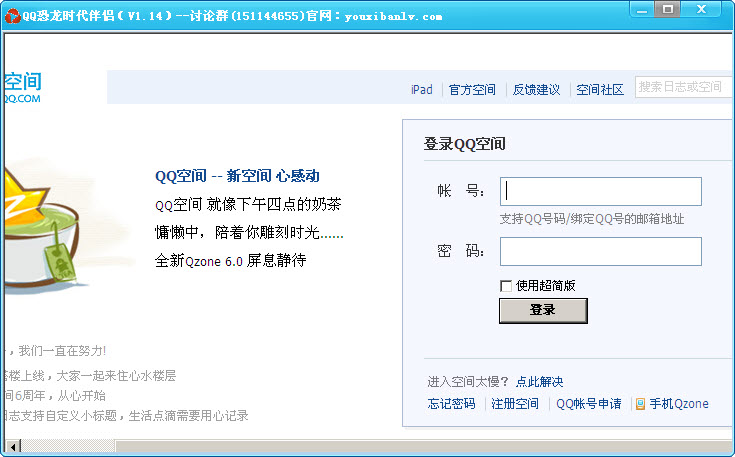Minimize the QQ恐龙时代伴侣 window
Image resolution: width=735 pixels, height=457 pixels.
pos(642,9)
